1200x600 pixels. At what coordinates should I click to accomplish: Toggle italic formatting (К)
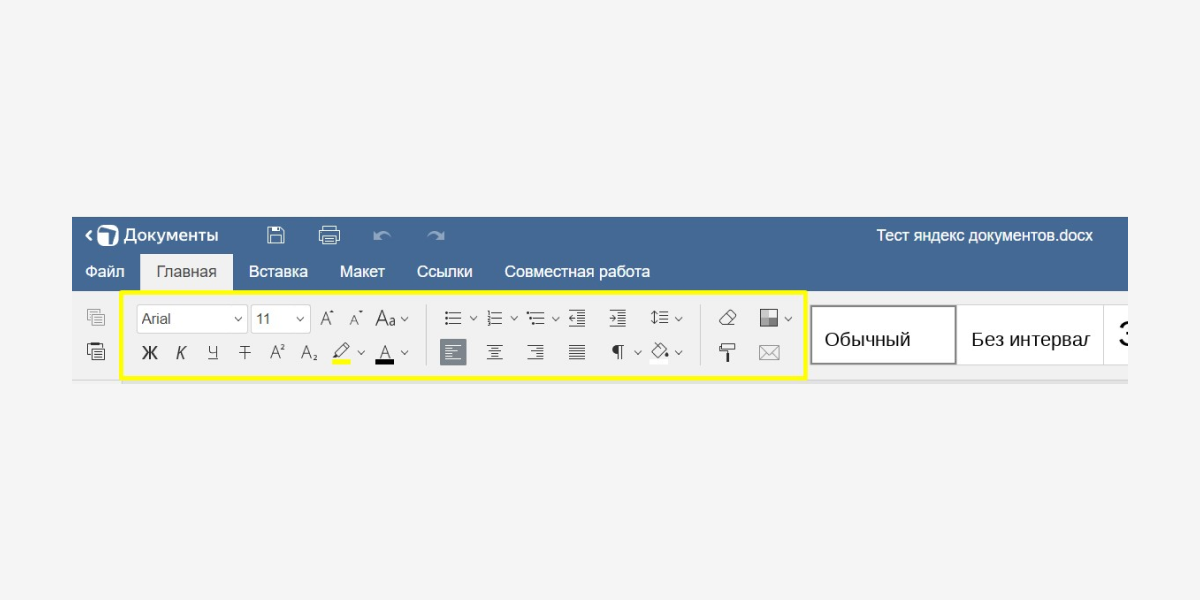[x=181, y=352]
